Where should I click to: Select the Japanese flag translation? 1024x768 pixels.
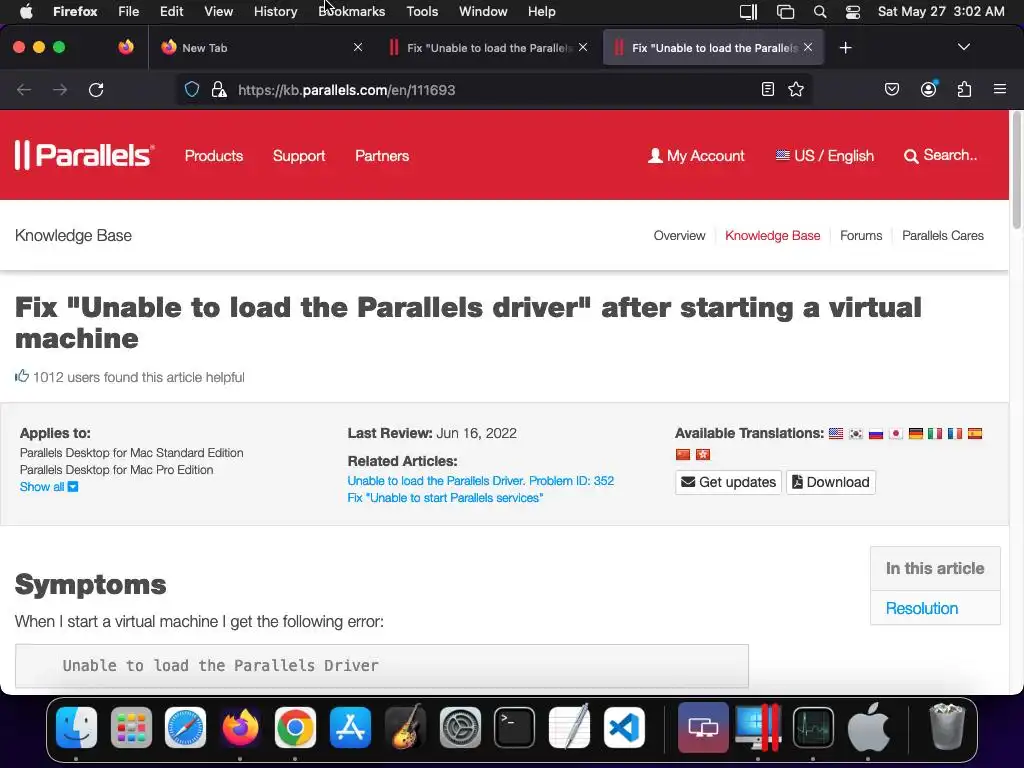896,434
